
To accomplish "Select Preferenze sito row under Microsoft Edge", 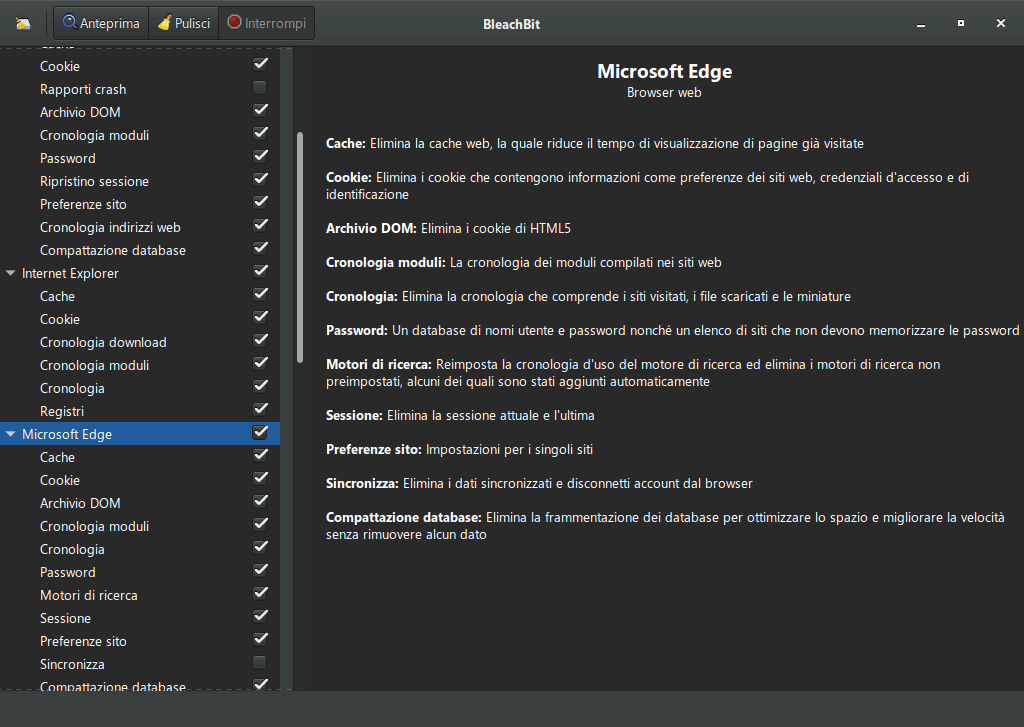I will tap(140, 641).
